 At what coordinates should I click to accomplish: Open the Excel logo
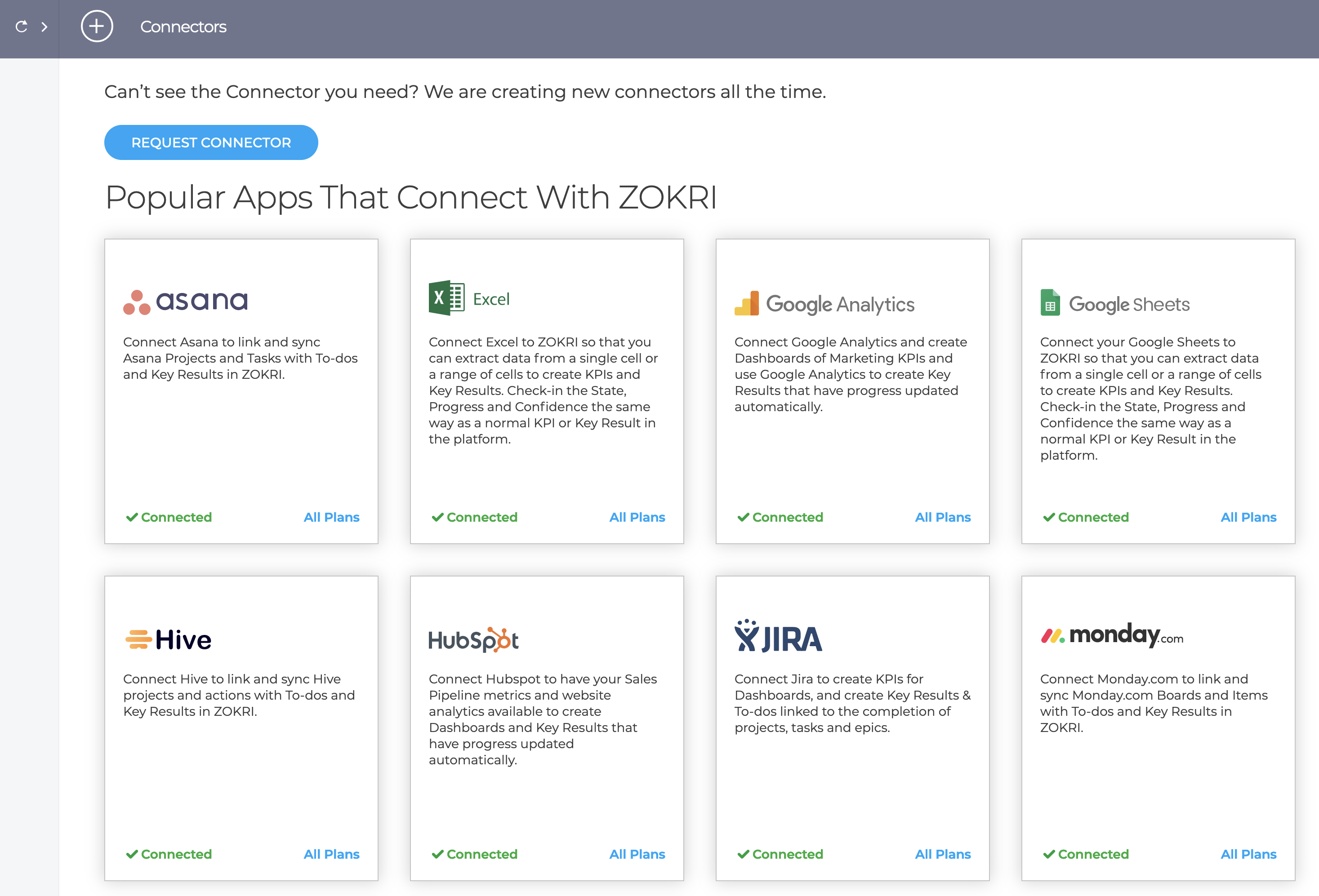[469, 298]
